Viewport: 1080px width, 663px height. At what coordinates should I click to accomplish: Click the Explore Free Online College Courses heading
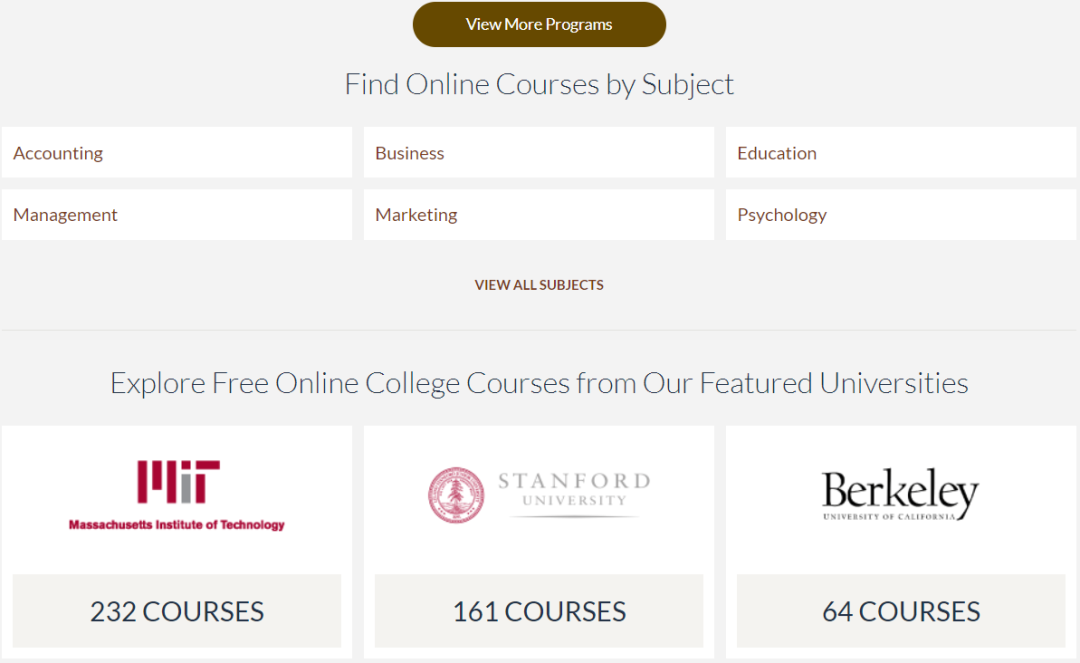(539, 383)
